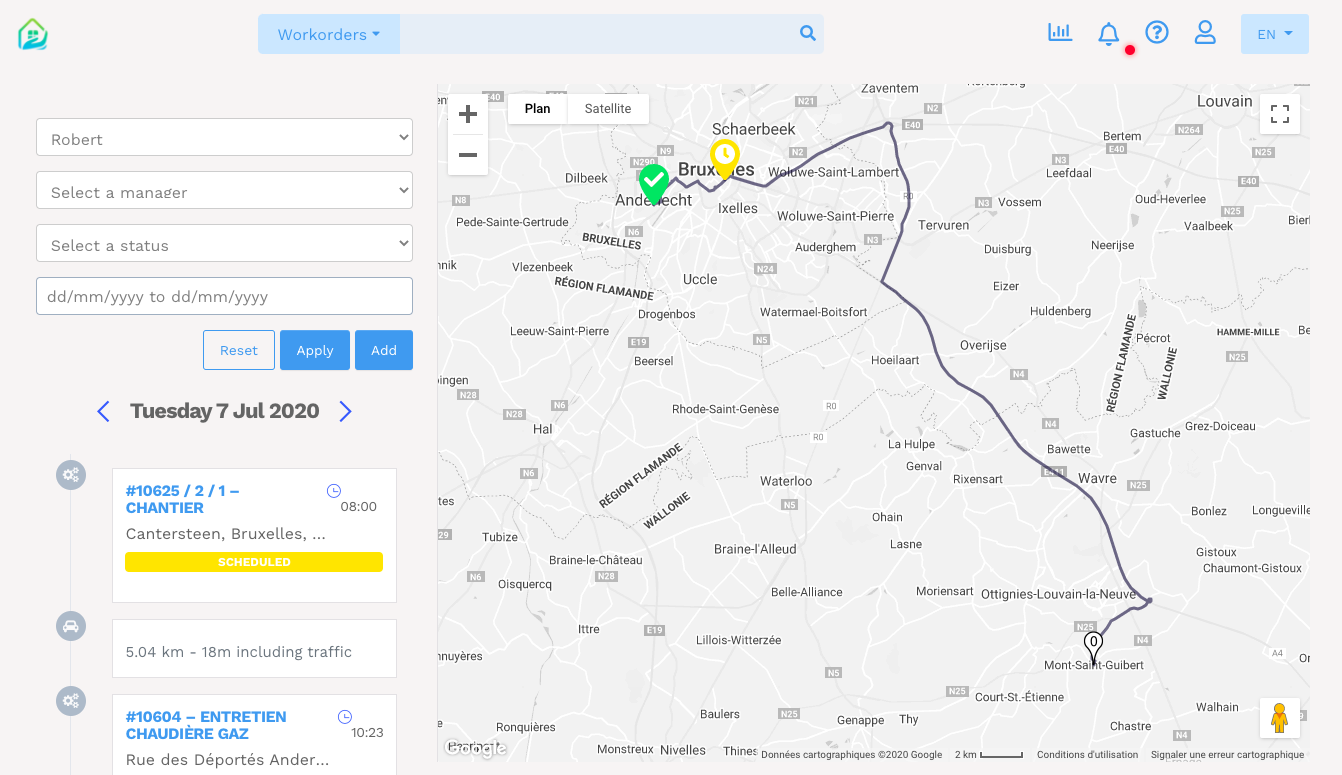Select the Street View pegman on the map
Viewport: 1342px width, 775px height.
1279,718
